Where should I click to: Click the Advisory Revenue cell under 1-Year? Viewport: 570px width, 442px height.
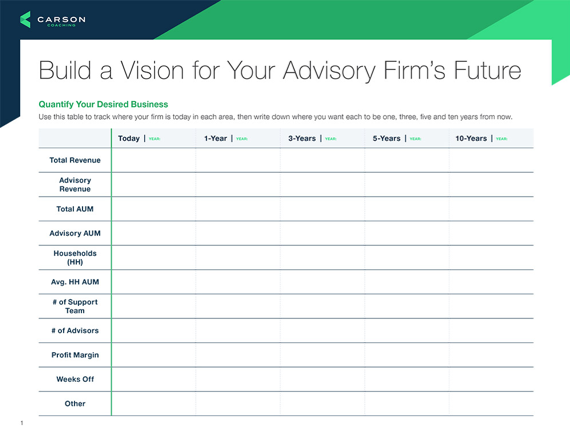(x=238, y=185)
